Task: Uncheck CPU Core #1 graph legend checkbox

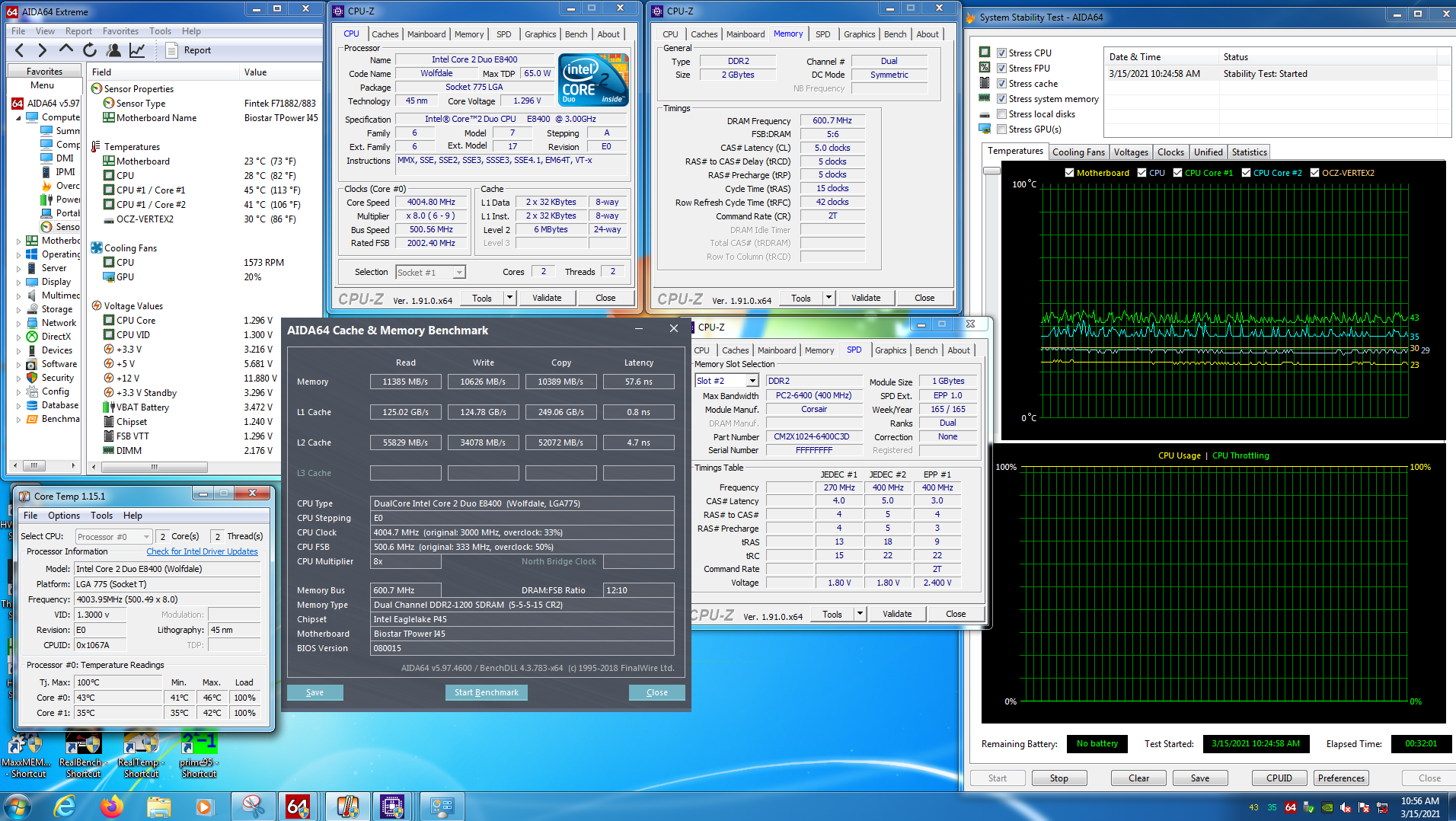Action: pos(1178,173)
